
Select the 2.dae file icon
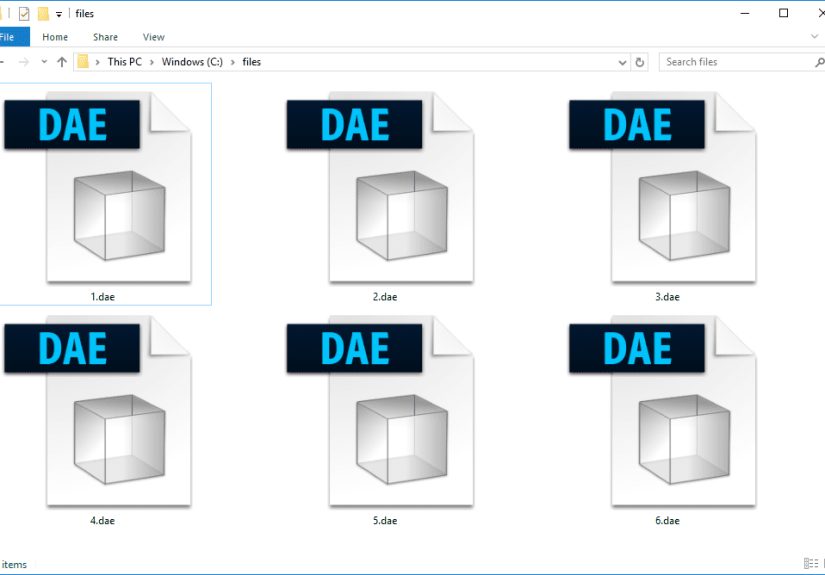pos(380,187)
